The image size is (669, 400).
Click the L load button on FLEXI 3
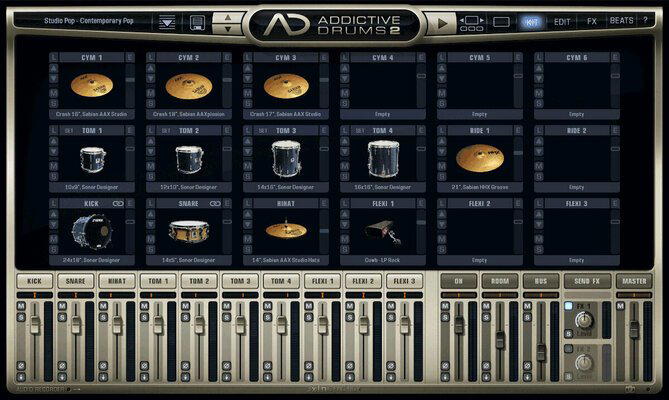click(x=539, y=203)
